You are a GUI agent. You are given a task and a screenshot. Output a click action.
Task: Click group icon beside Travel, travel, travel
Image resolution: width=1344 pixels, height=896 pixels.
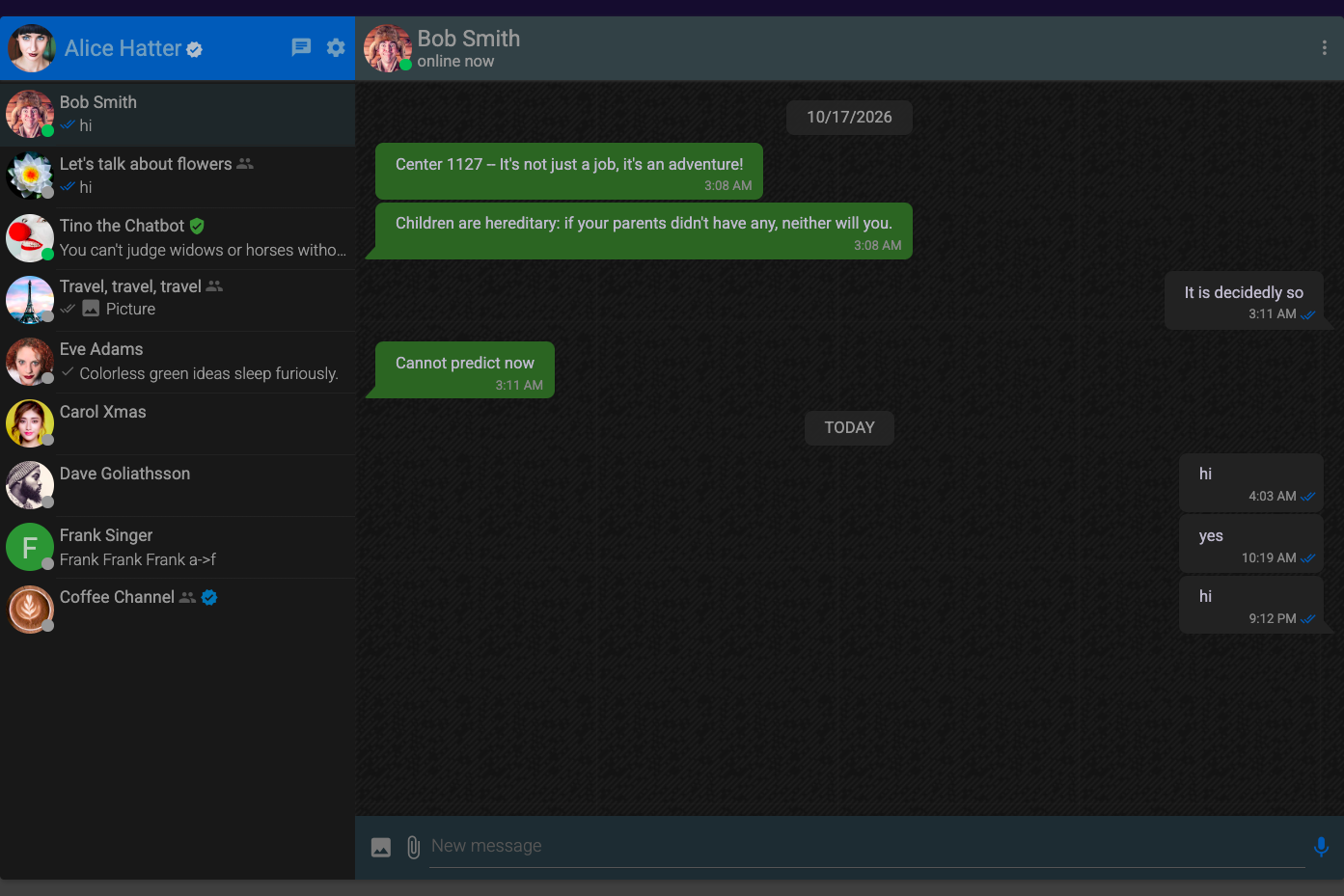pyautogui.click(x=214, y=286)
